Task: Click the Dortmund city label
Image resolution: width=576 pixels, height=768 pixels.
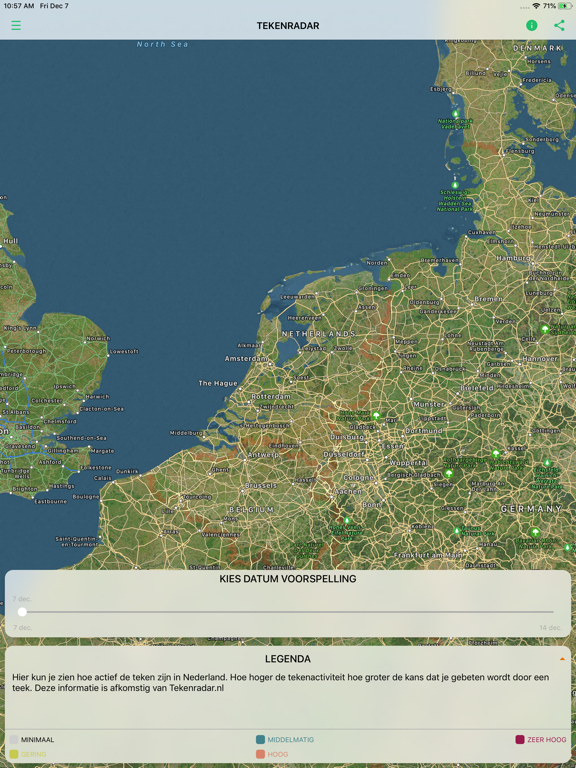Action: pyautogui.click(x=424, y=431)
